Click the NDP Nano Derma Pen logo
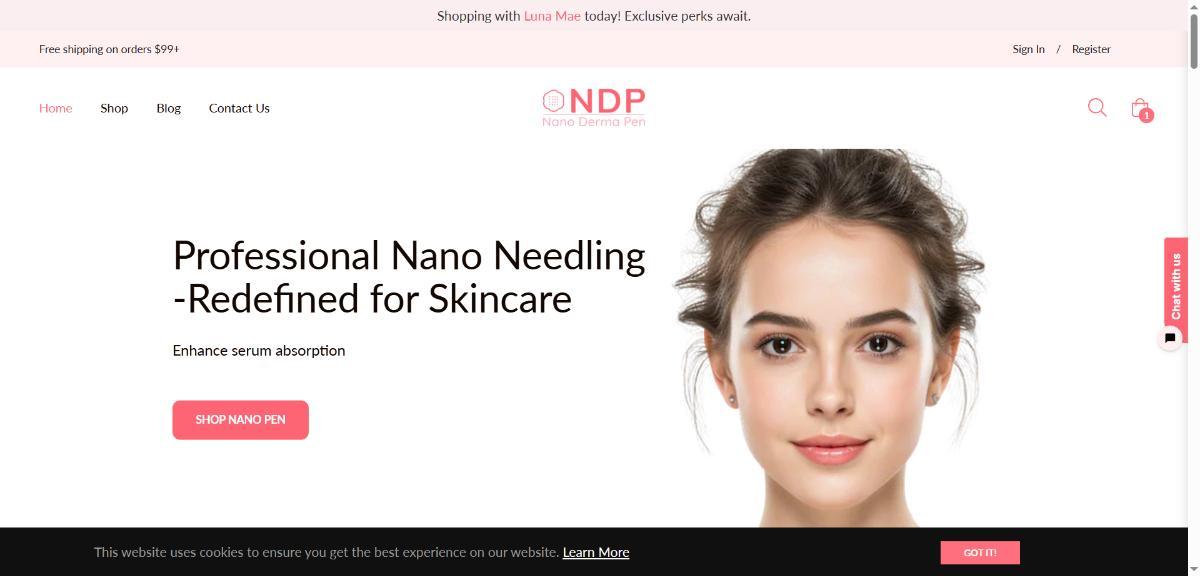Image resolution: width=1200 pixels, height=576 pixels. 594,107
